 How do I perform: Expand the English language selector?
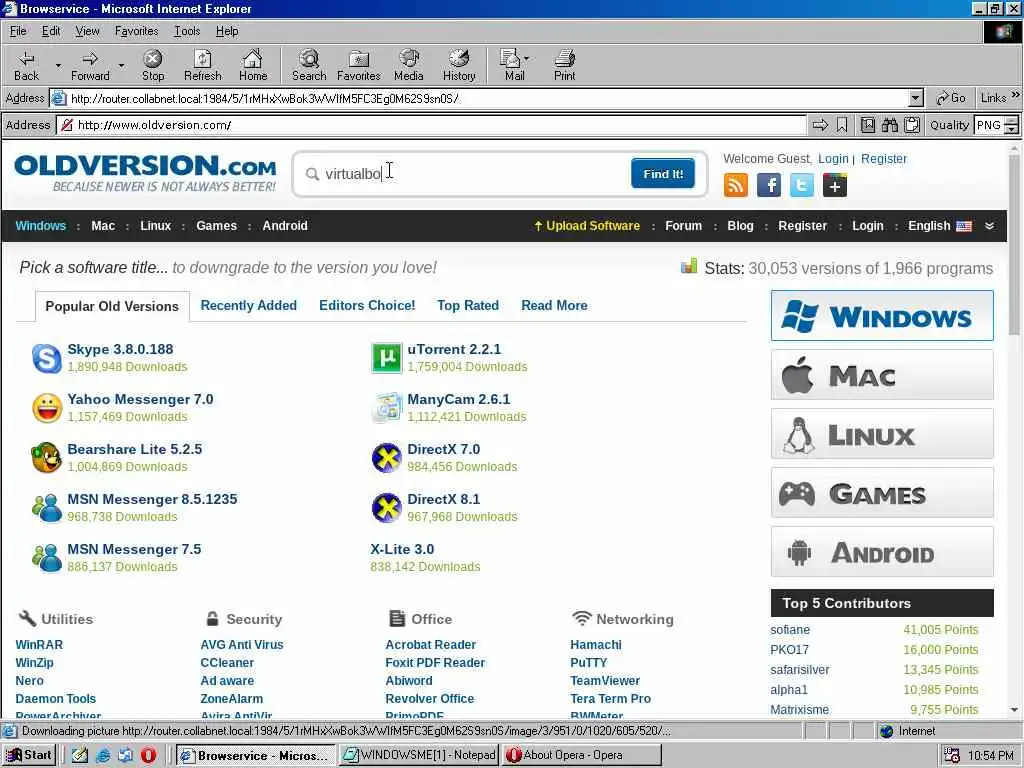point(940,226)
